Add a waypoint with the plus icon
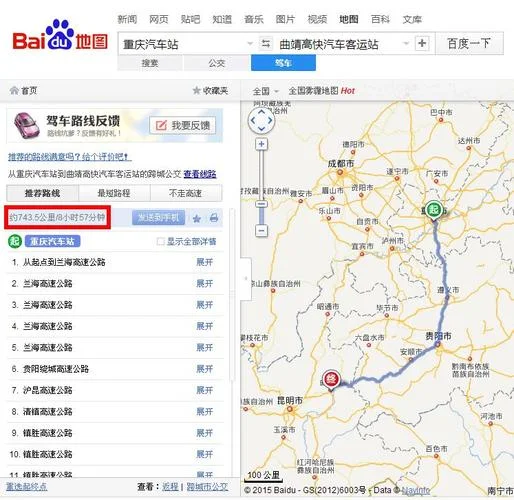514x500 pixels. [422, 43]
